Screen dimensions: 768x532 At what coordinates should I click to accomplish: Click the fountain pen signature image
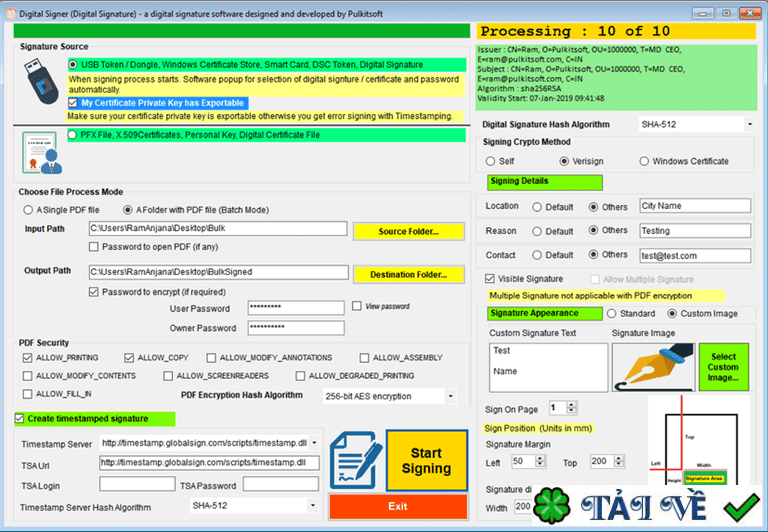tap(653, 367)
